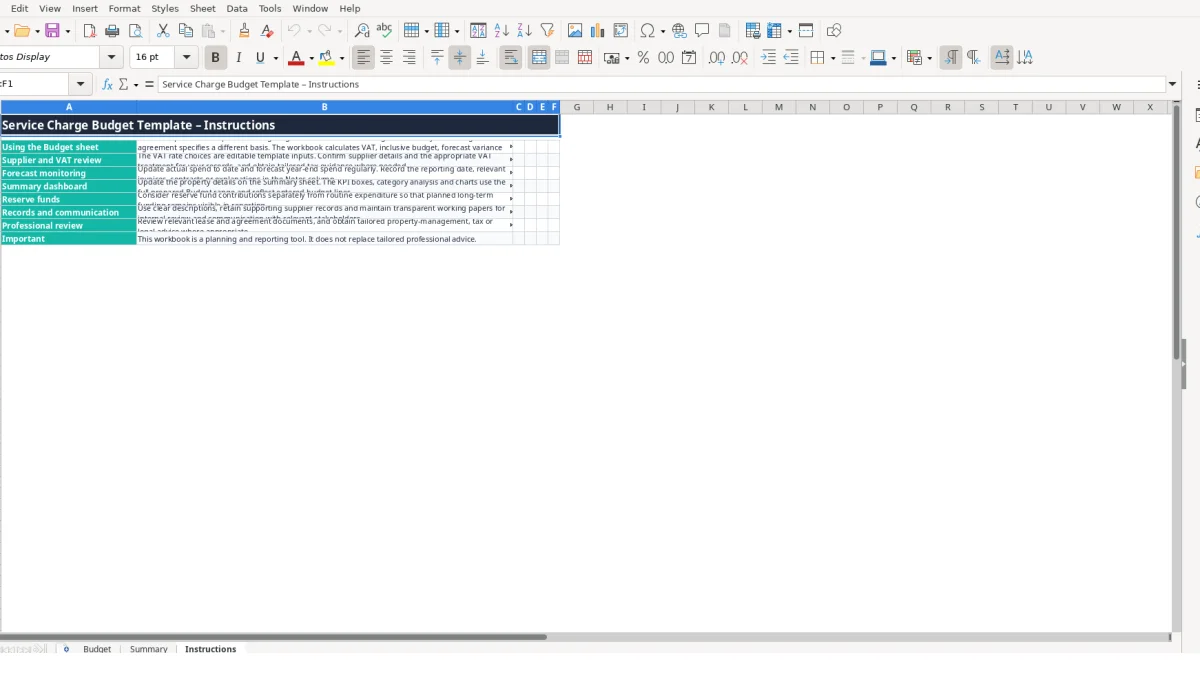Image resolution: width=1200 pixels, height=675 pixels.
Task: Clear direct formatting
Action: pyautogui.click(x=267, y=31)
